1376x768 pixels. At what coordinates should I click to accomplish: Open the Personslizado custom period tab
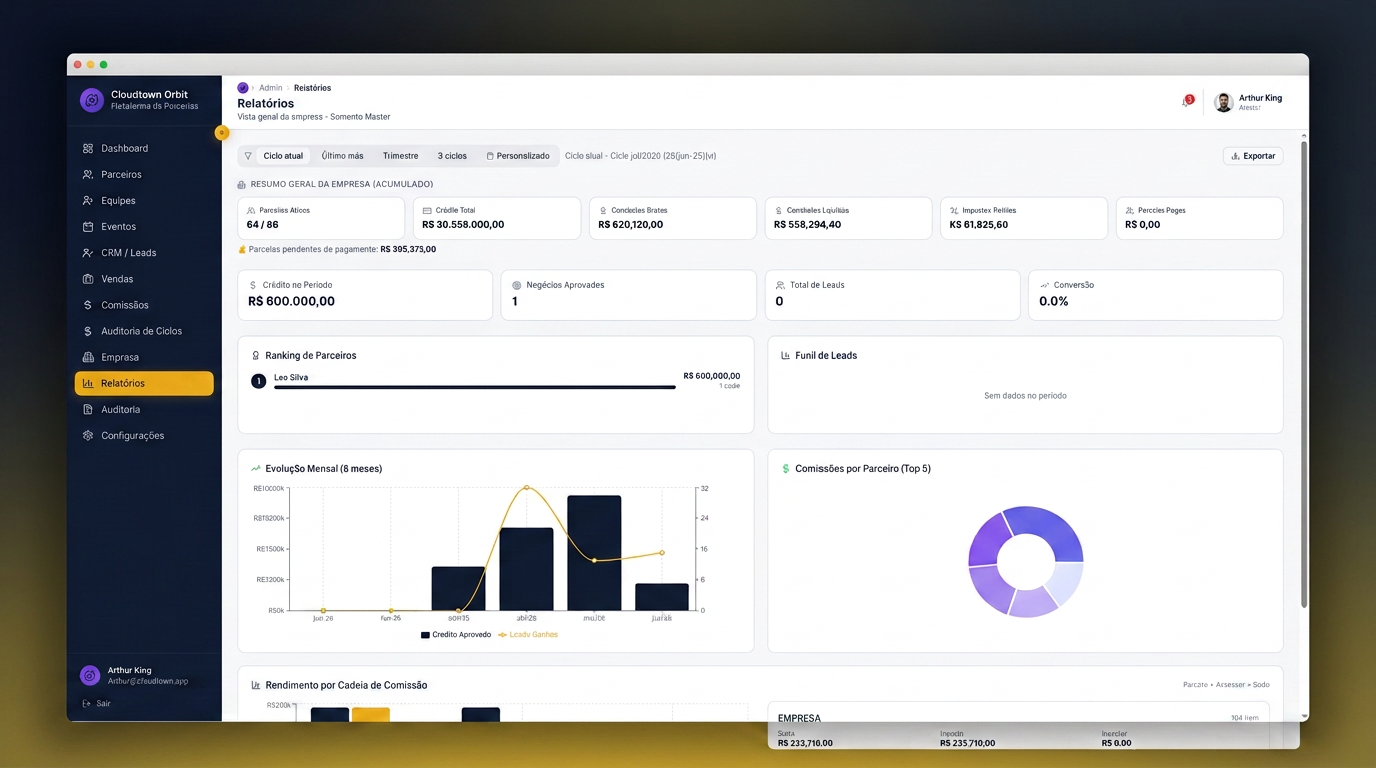pyautogui.click(x=518, y=156)
